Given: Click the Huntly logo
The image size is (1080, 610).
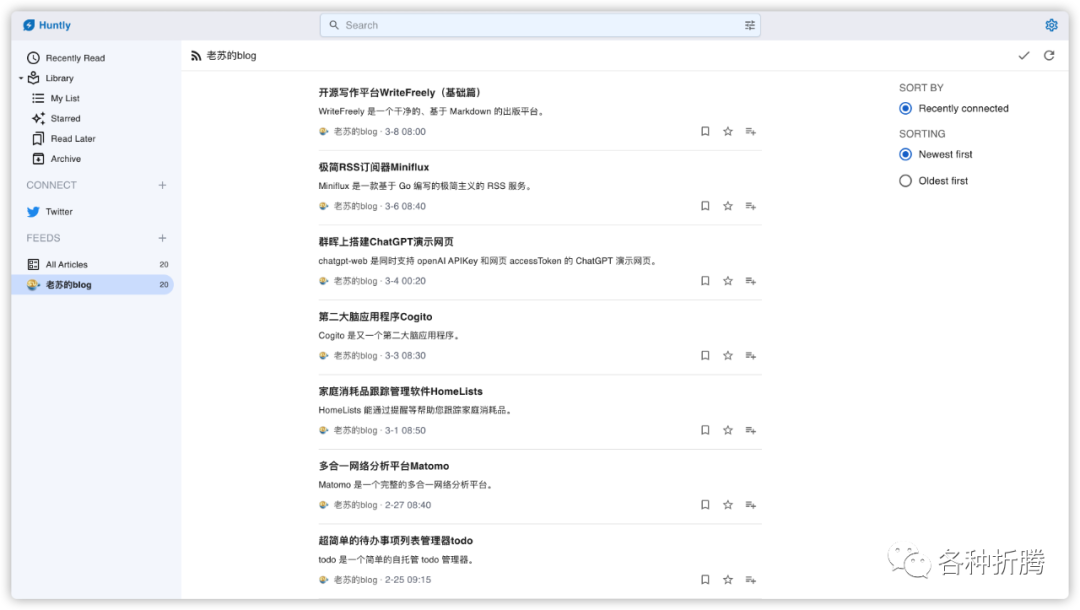Looking at the screenshot, I should [x=47, y=25].
